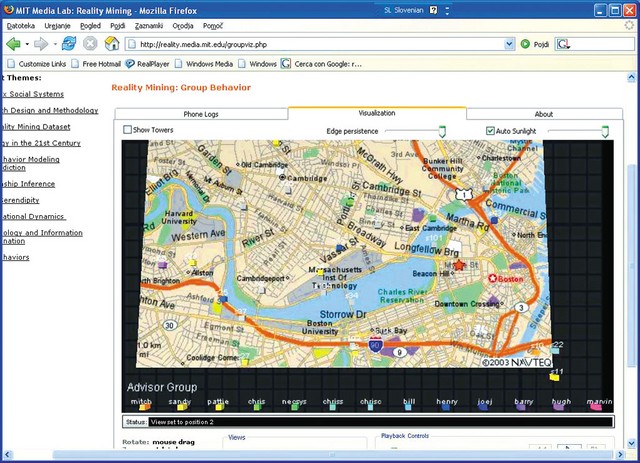Select chriss's teal cube marker
The width and height of the screenshot is (640, 463).
pyautogui.click(x=333, y=407)
